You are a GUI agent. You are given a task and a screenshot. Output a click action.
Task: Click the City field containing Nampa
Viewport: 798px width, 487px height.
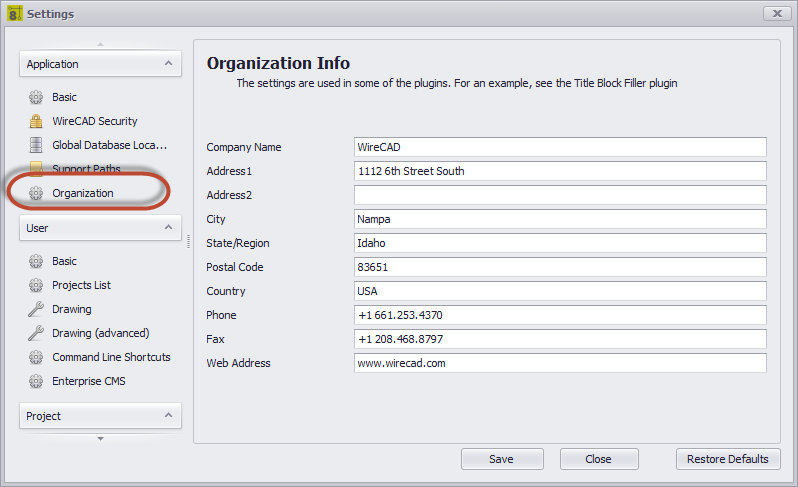click(x=560, y=219)
